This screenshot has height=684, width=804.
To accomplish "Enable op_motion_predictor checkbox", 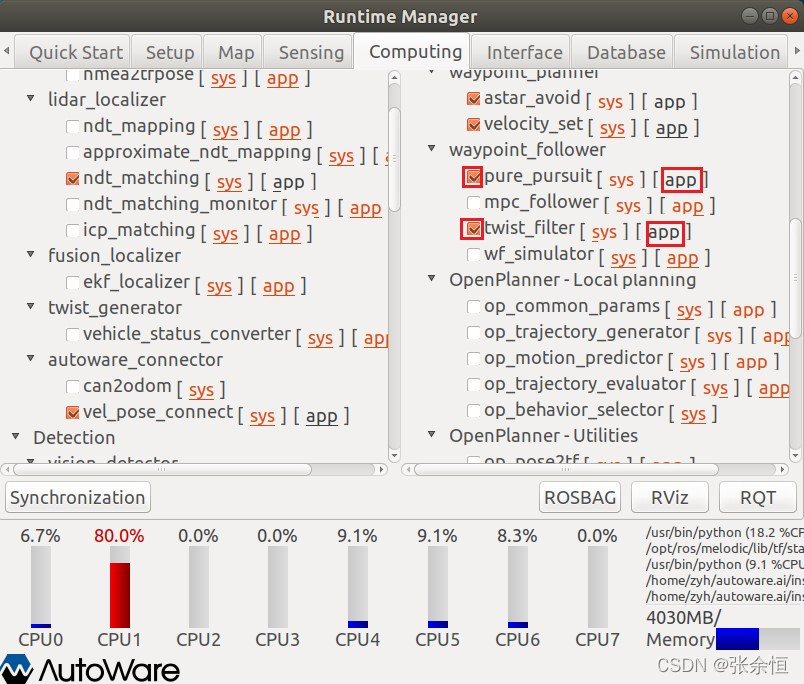I will pos(474,358).
